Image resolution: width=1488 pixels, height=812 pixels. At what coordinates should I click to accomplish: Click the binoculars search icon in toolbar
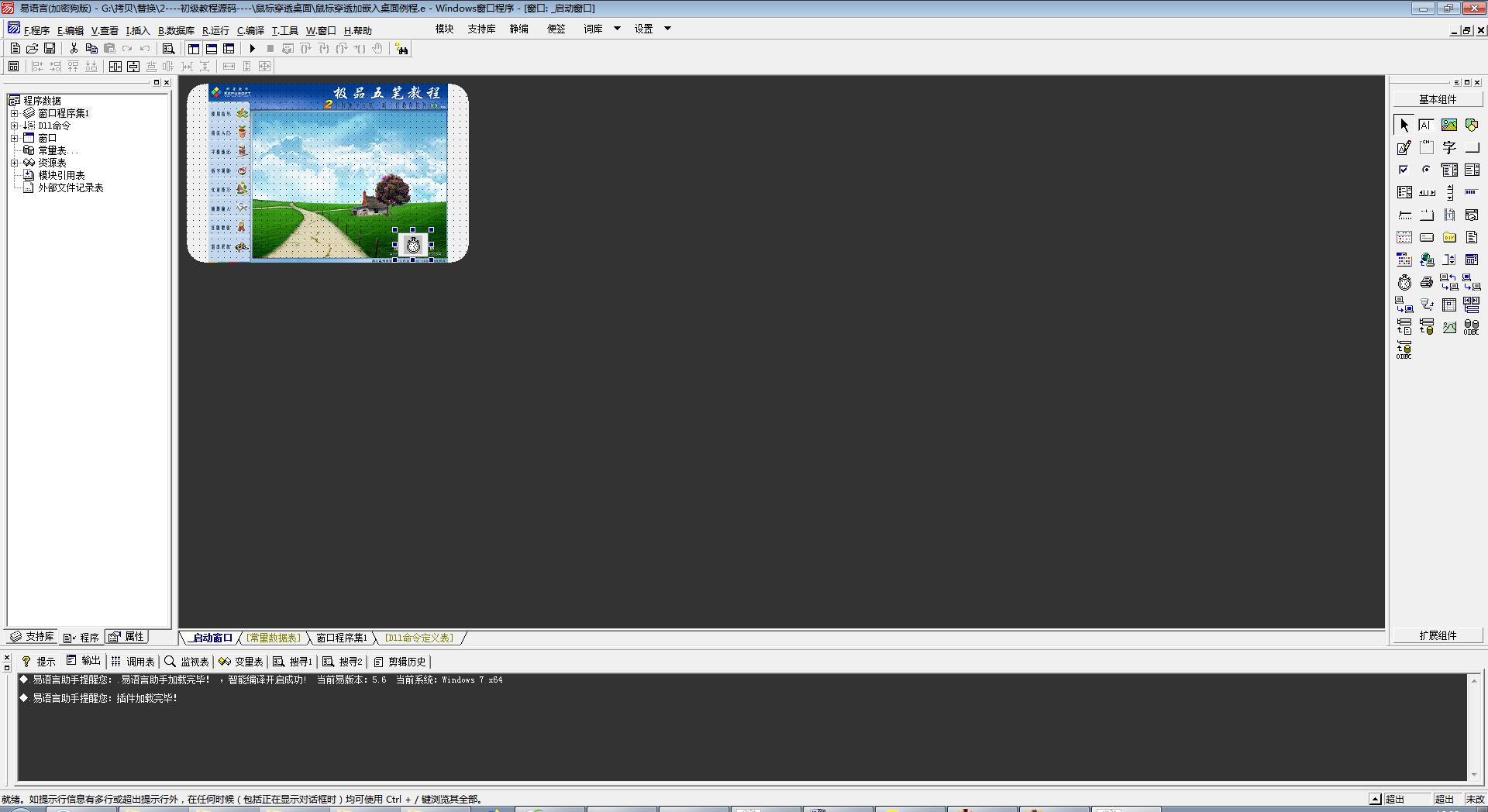coord(401,49)
